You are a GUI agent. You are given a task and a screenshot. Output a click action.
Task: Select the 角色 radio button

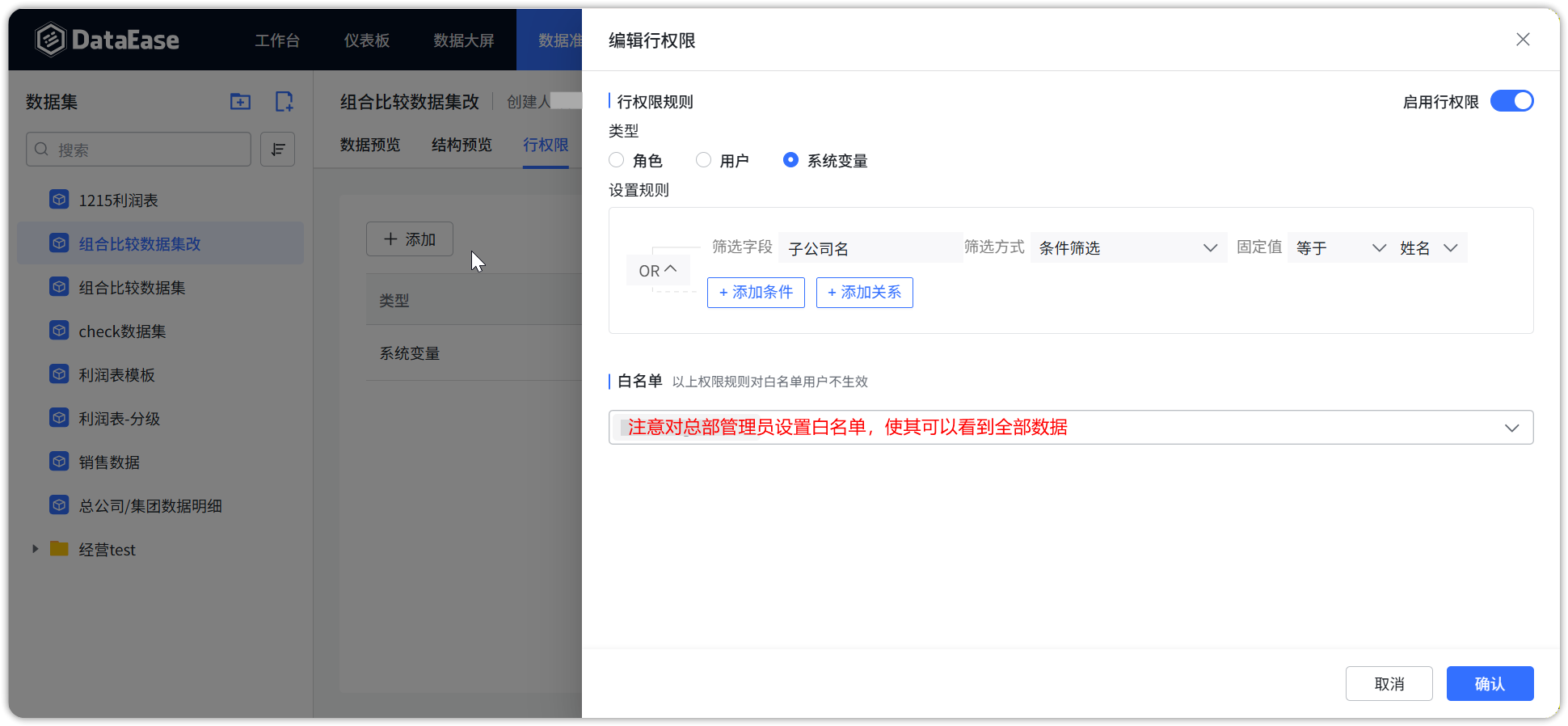click(617, 160)
